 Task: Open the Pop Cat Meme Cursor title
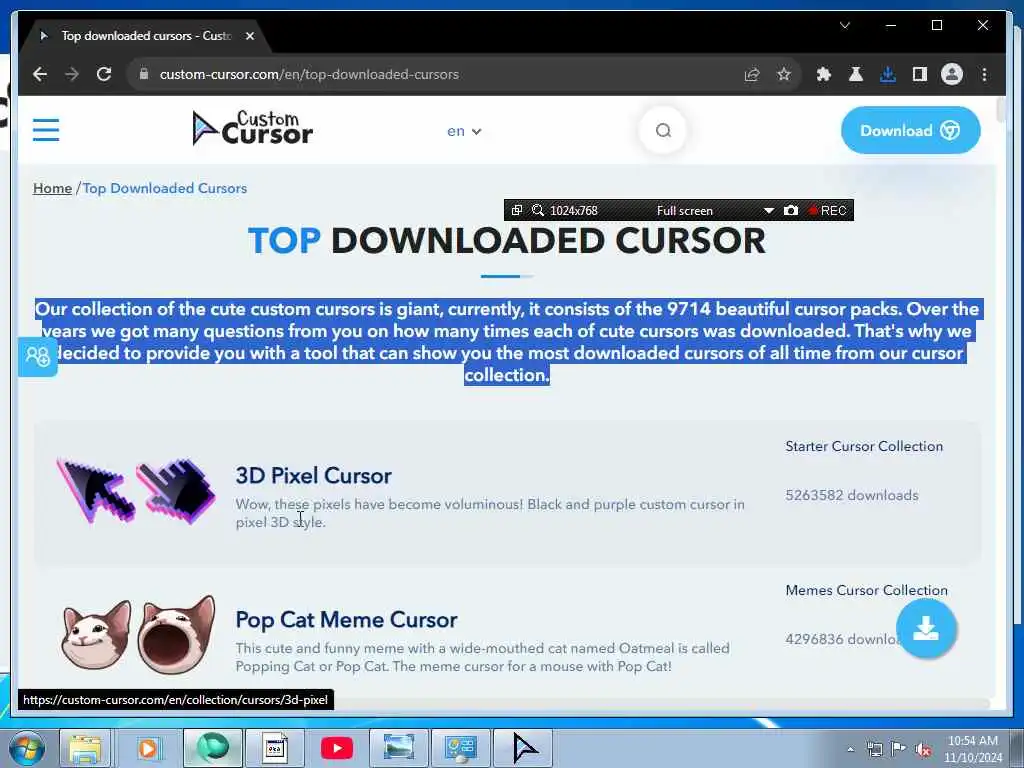(346, 620)
